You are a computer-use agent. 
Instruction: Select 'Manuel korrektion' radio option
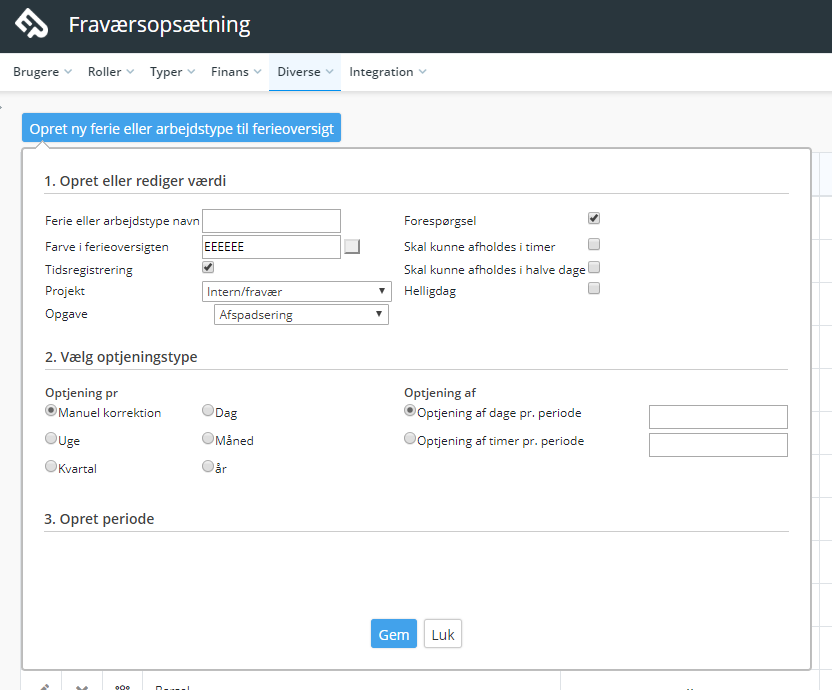point(51,410)
